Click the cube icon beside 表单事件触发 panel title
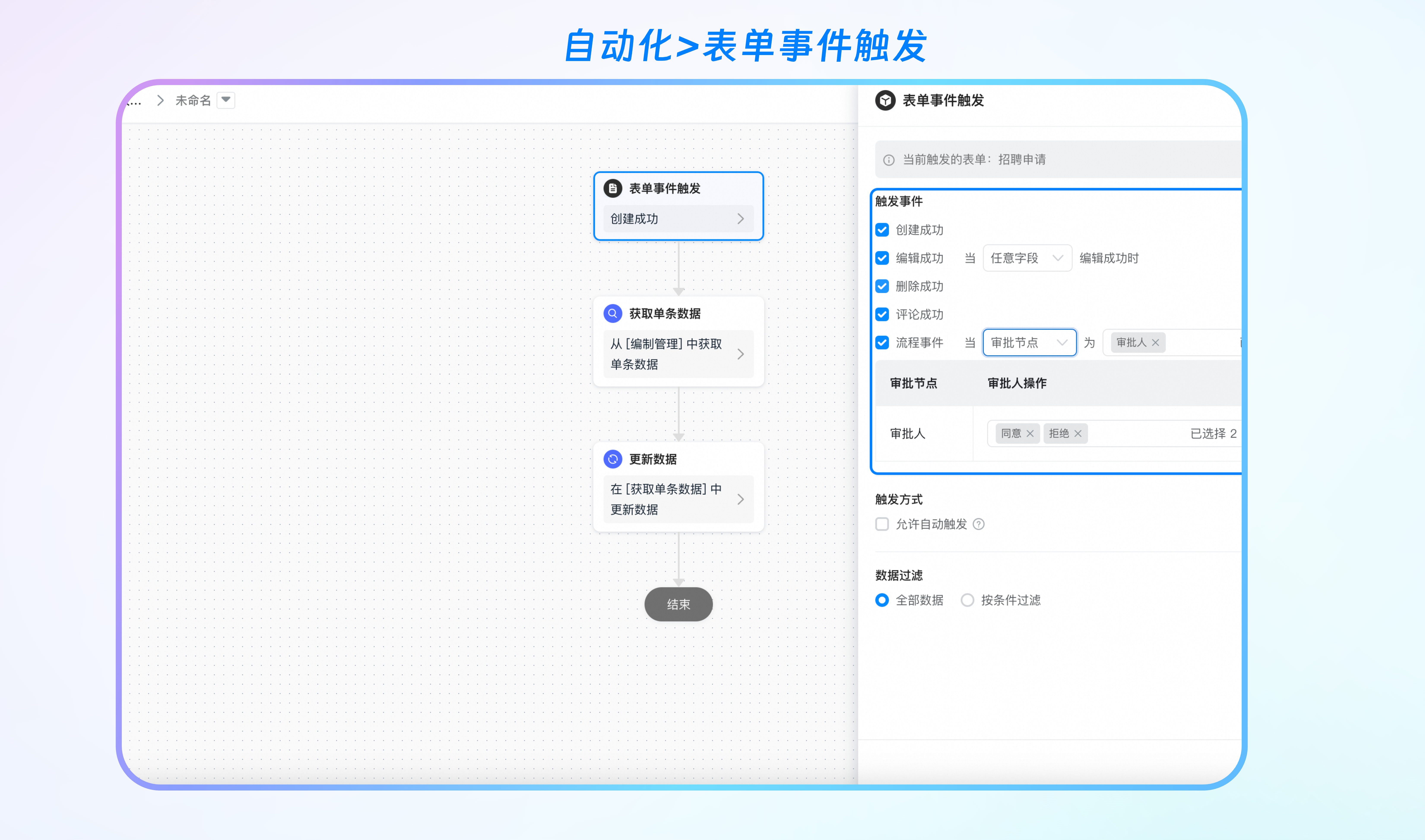The height and width of the screenshot is (840, 1425). [885, 101]
